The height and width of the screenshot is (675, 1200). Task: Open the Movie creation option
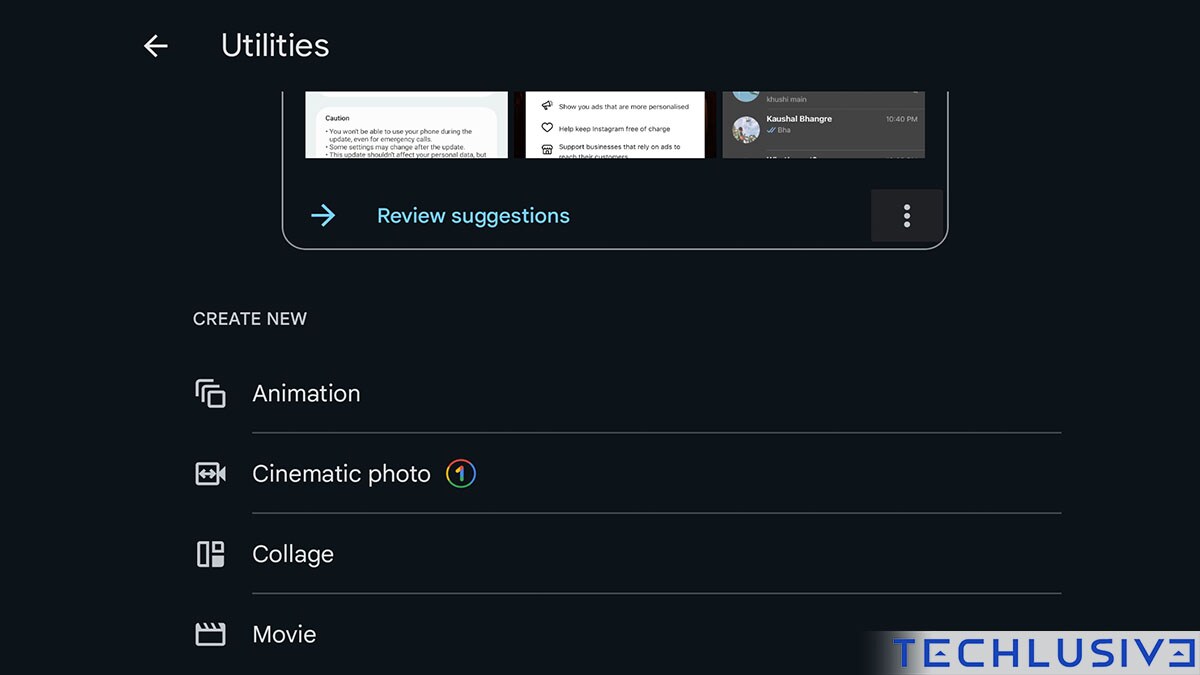coord(284,634)
